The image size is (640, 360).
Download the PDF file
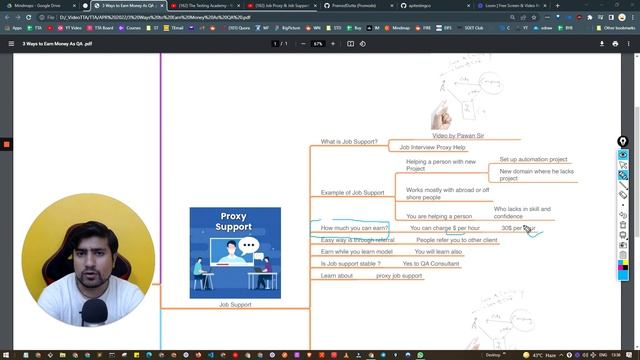(x=602, y=44)
